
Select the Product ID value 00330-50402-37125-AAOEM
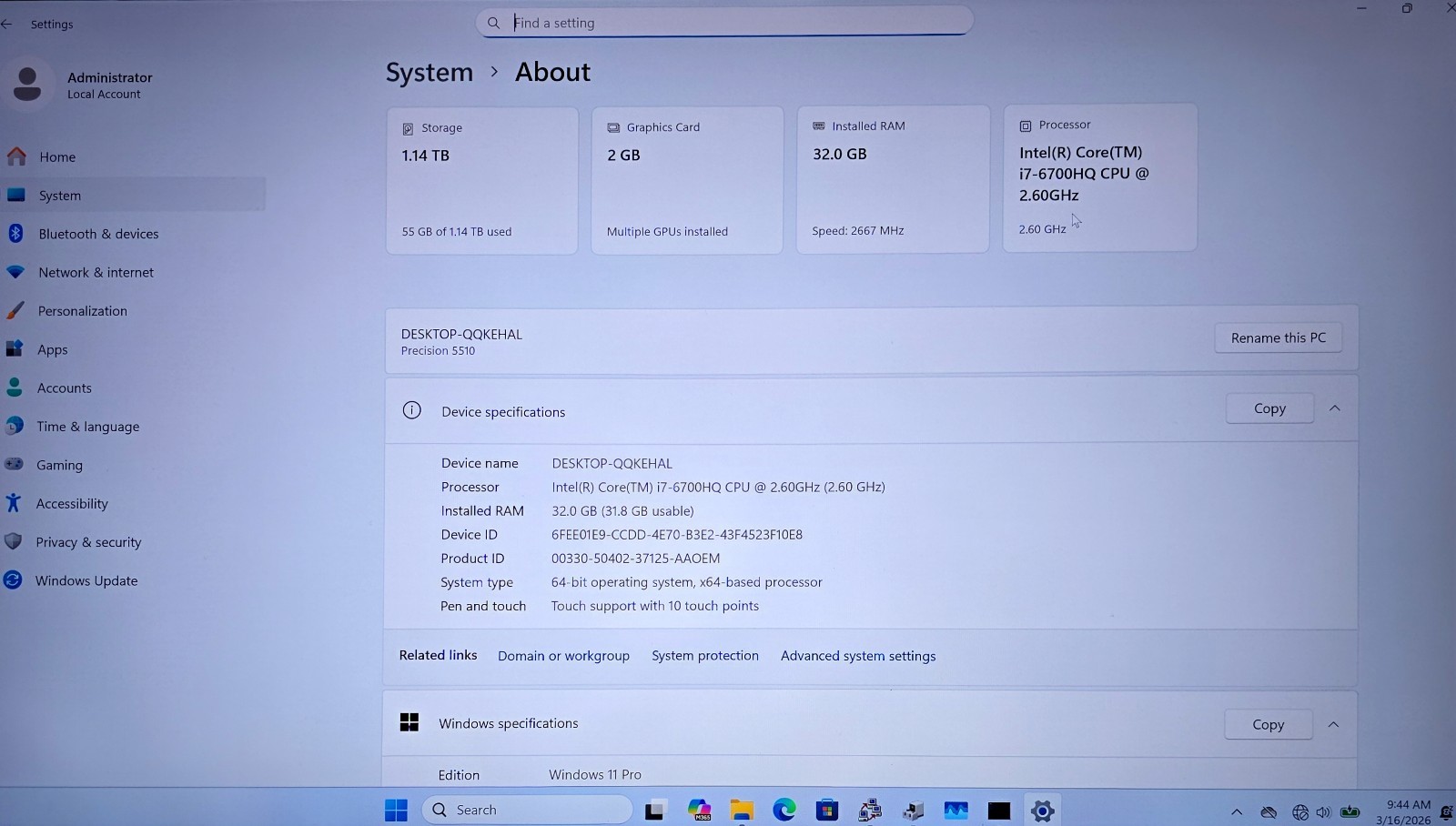point(635,559)
